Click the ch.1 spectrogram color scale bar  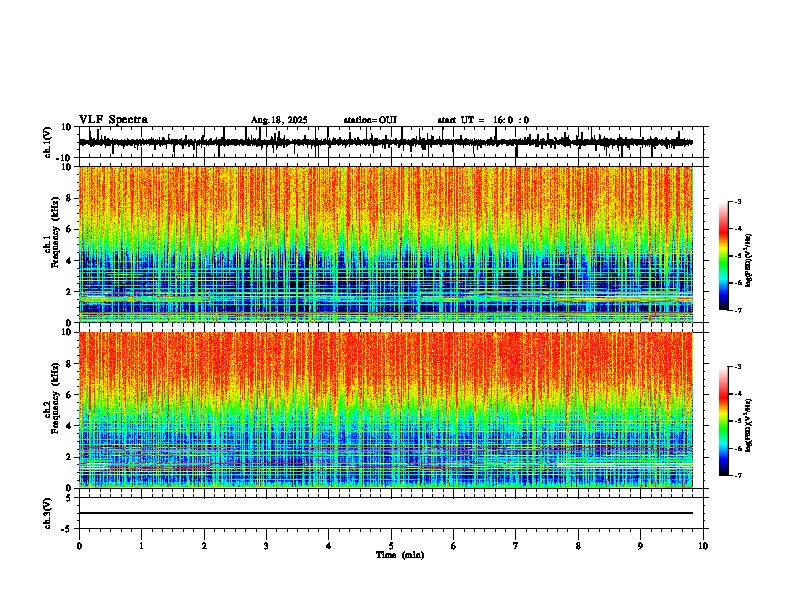point(723,256)
